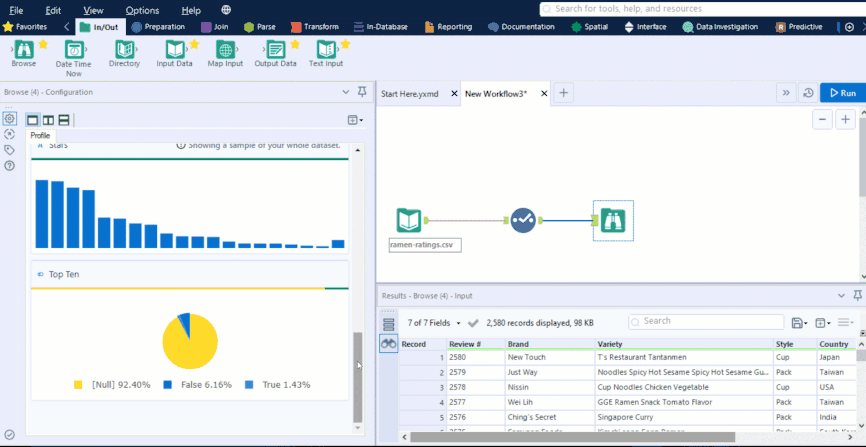Click the Text Input tool icon
866x447 pixels.
tap(325, 50)
